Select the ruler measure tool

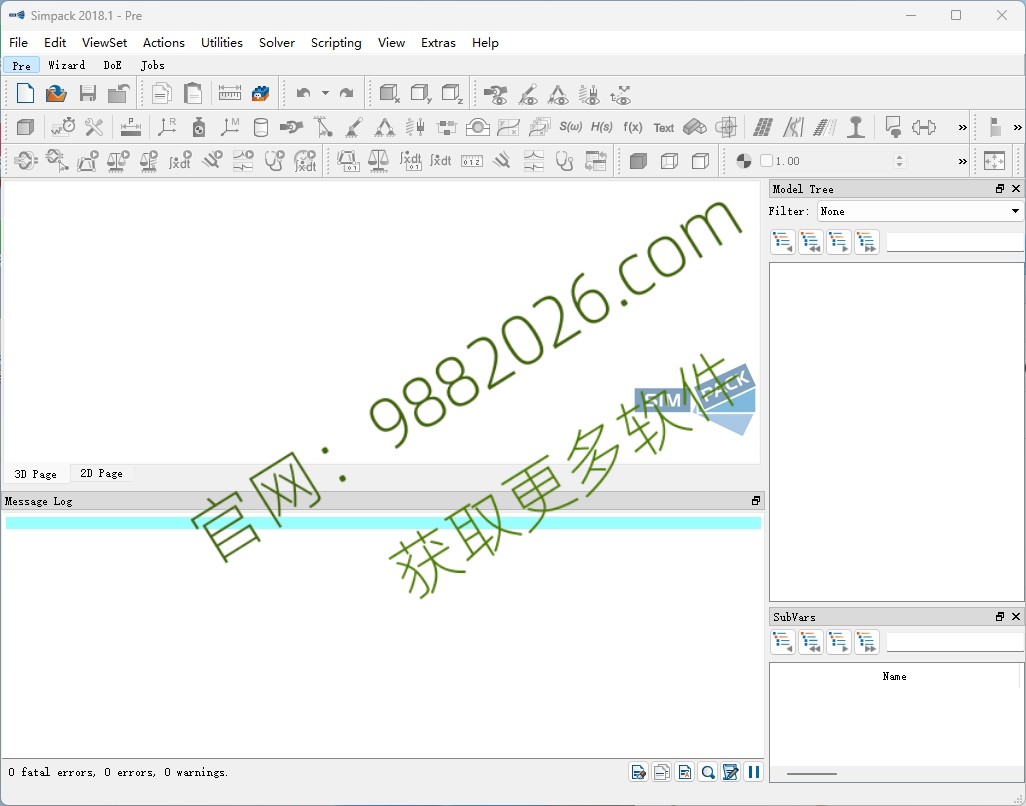[x=230, y=94]
